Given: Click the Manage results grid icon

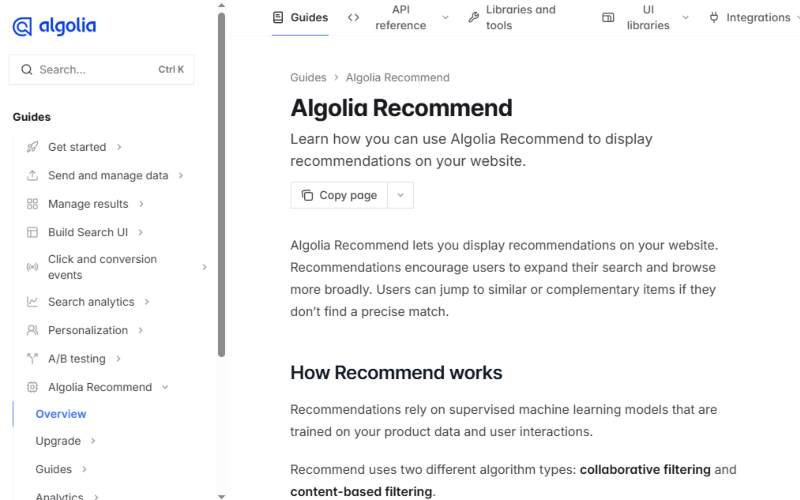Looking at the screenshot, I should point(32,204).
